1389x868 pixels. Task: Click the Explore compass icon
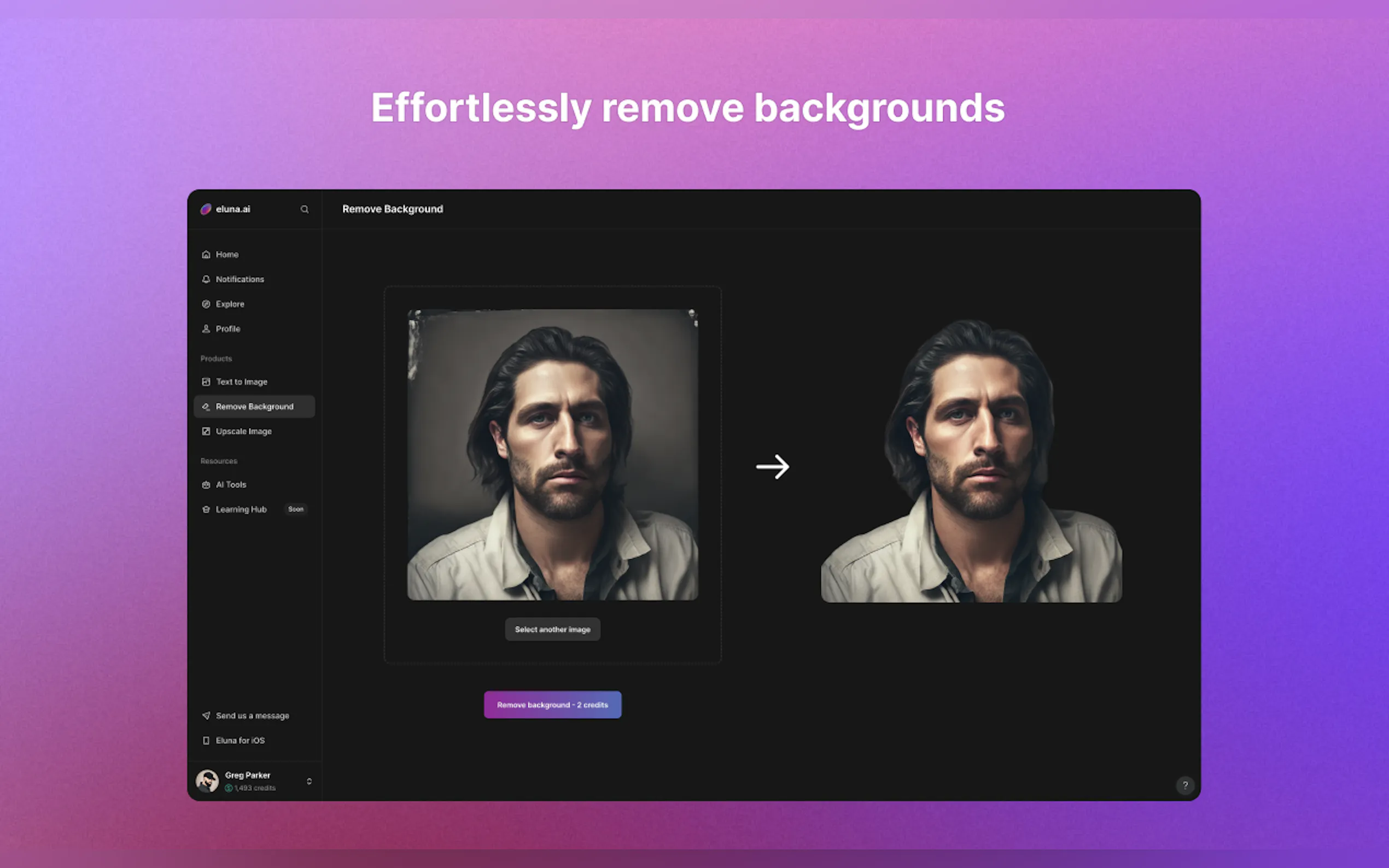206,304
